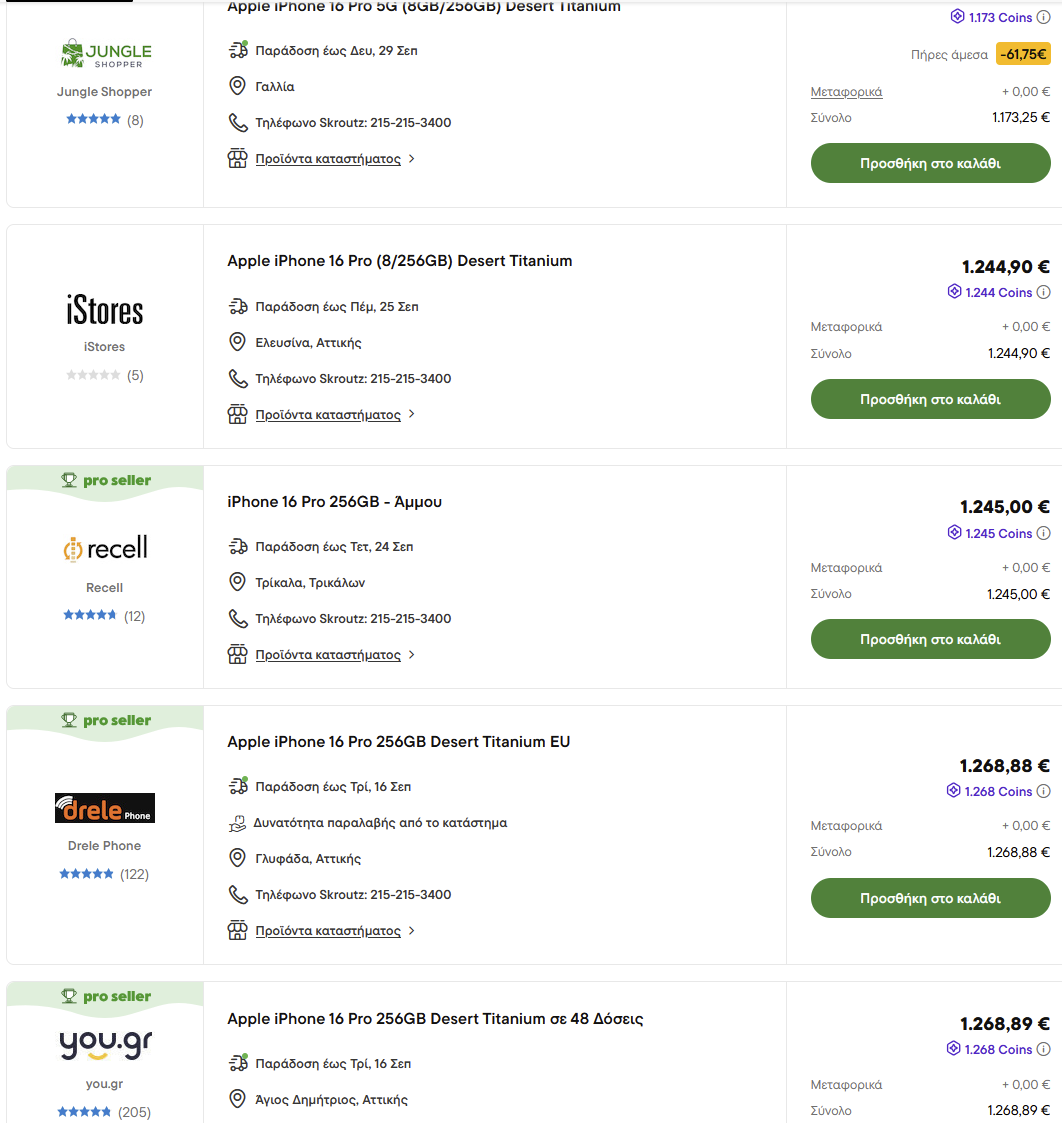Open info icon next to Drele's 1.268 Coins
Image resolution: width=1062 pixels, height=1123 pixels.
1043,791
